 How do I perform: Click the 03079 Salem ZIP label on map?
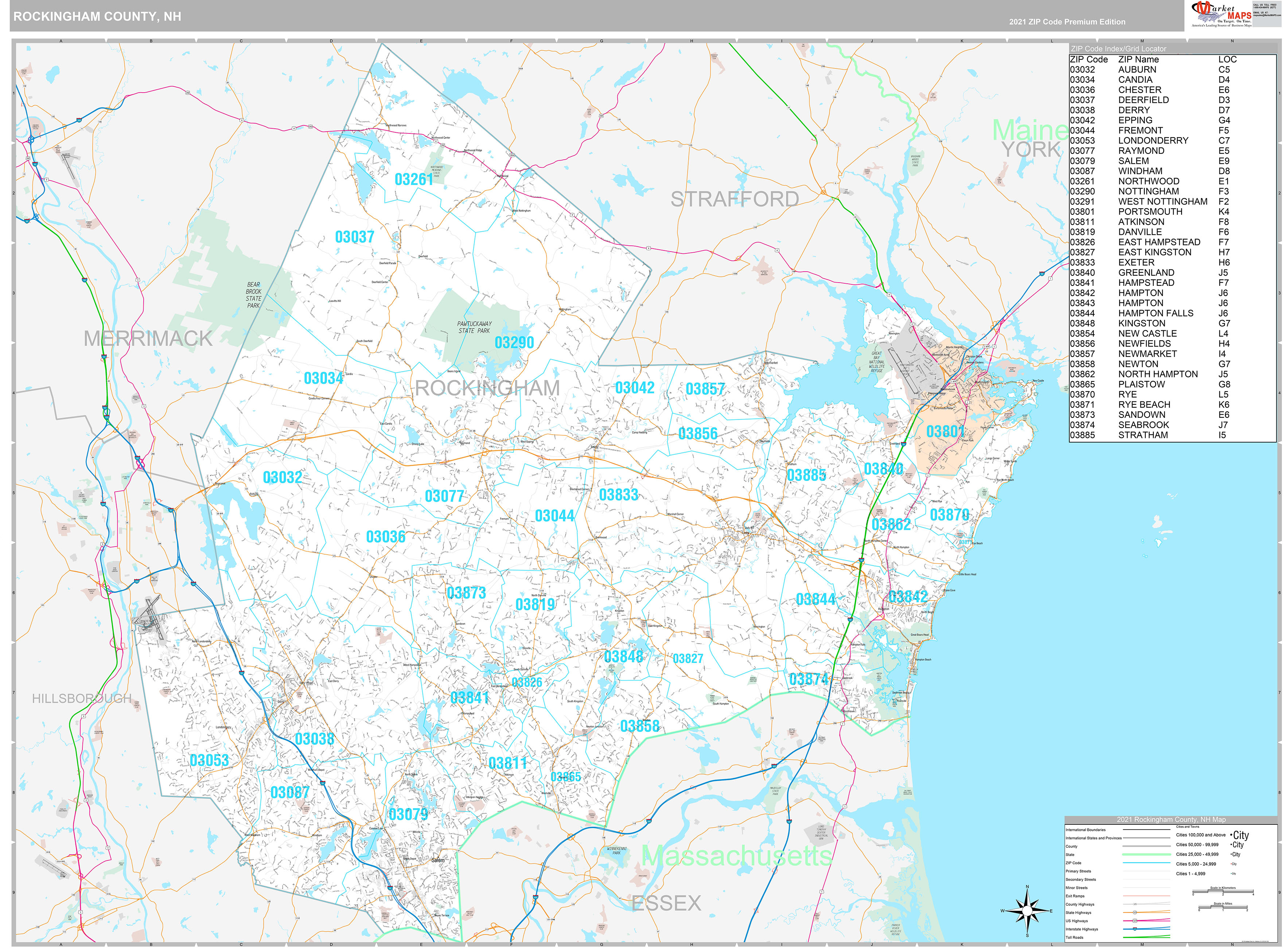coord(408,814)
